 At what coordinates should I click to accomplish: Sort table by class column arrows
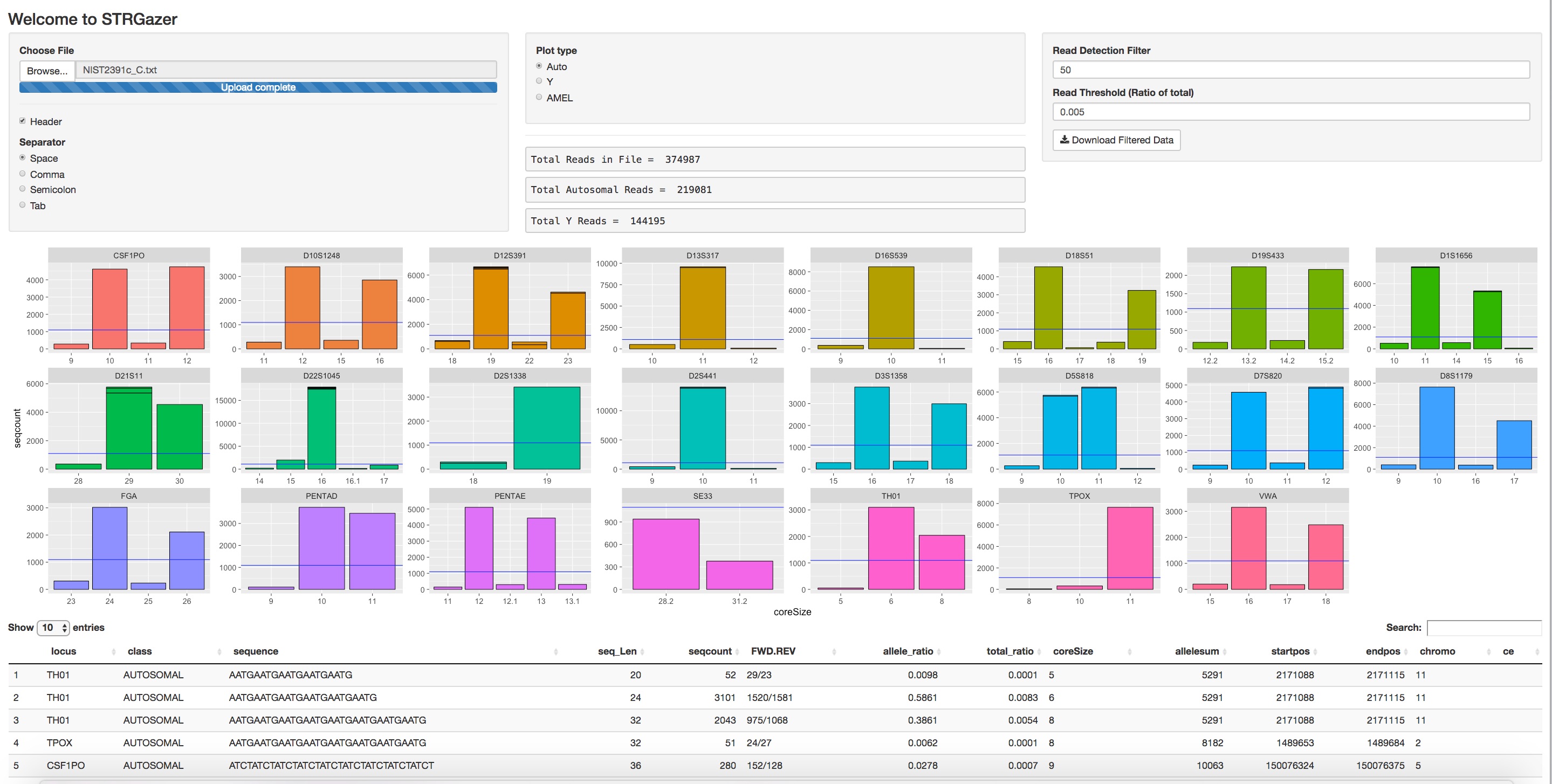(219, 652)
